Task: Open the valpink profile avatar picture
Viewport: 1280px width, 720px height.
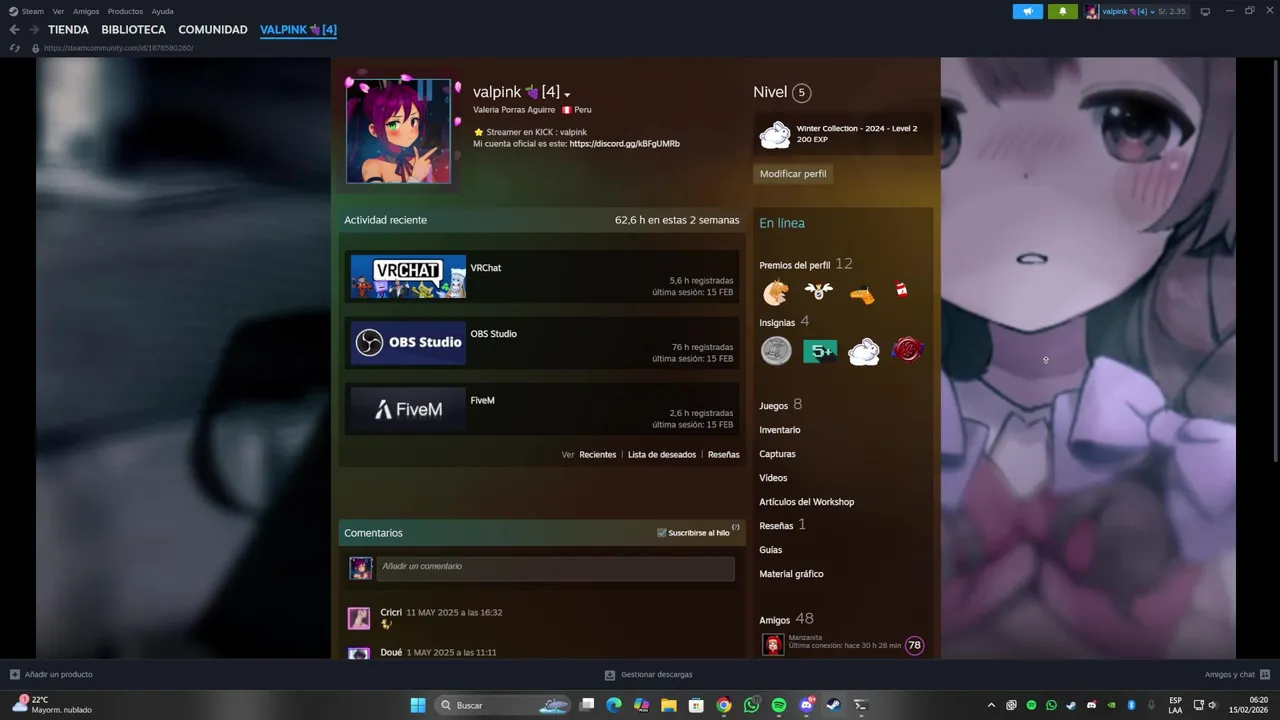Action: coord(398,131)
